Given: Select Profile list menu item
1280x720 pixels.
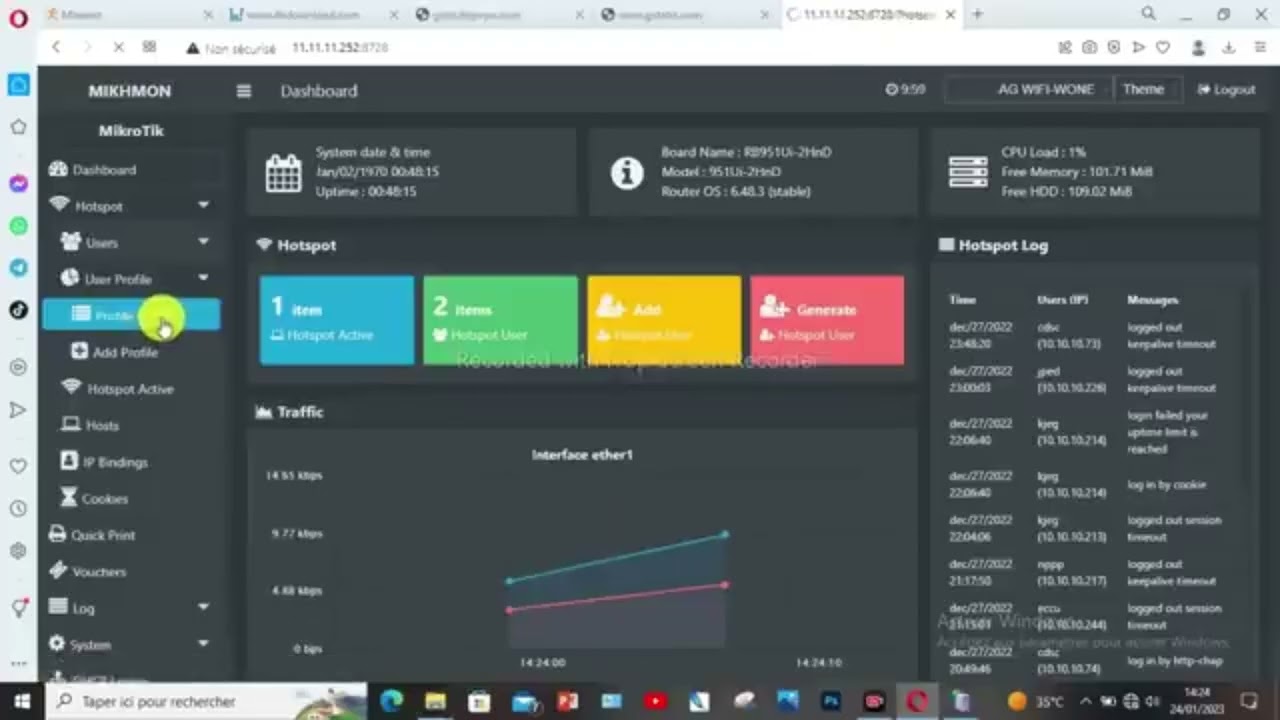Looking at the screenshot, I should pyautogui.click(x=131, y=316).
